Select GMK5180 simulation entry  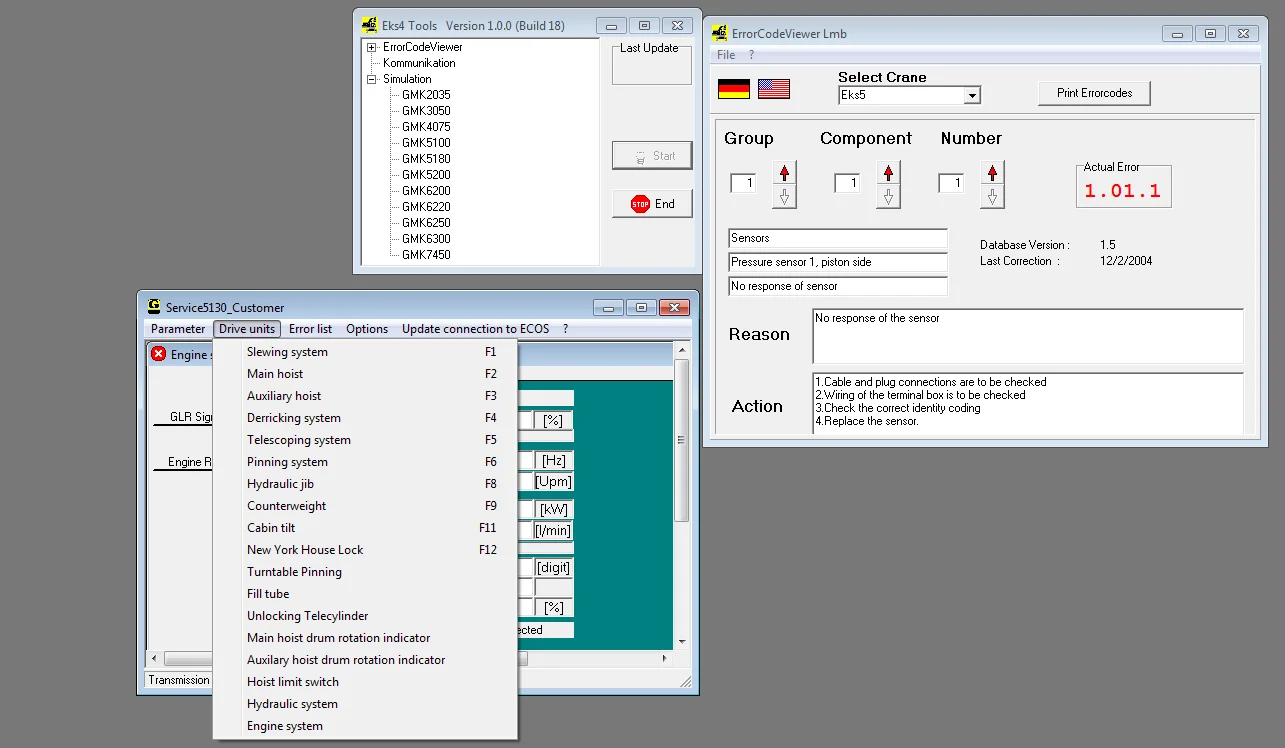[426, 159]
